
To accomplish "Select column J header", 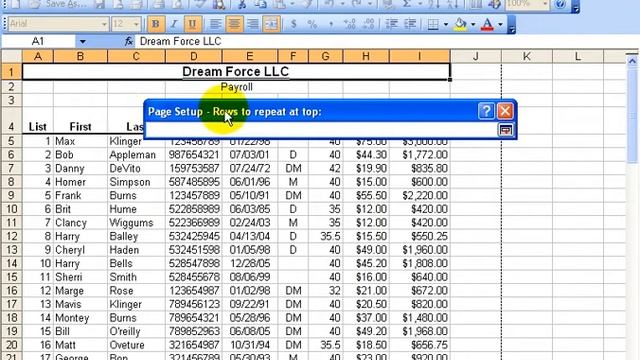I will pyautogui.click(x=476, y=56).
